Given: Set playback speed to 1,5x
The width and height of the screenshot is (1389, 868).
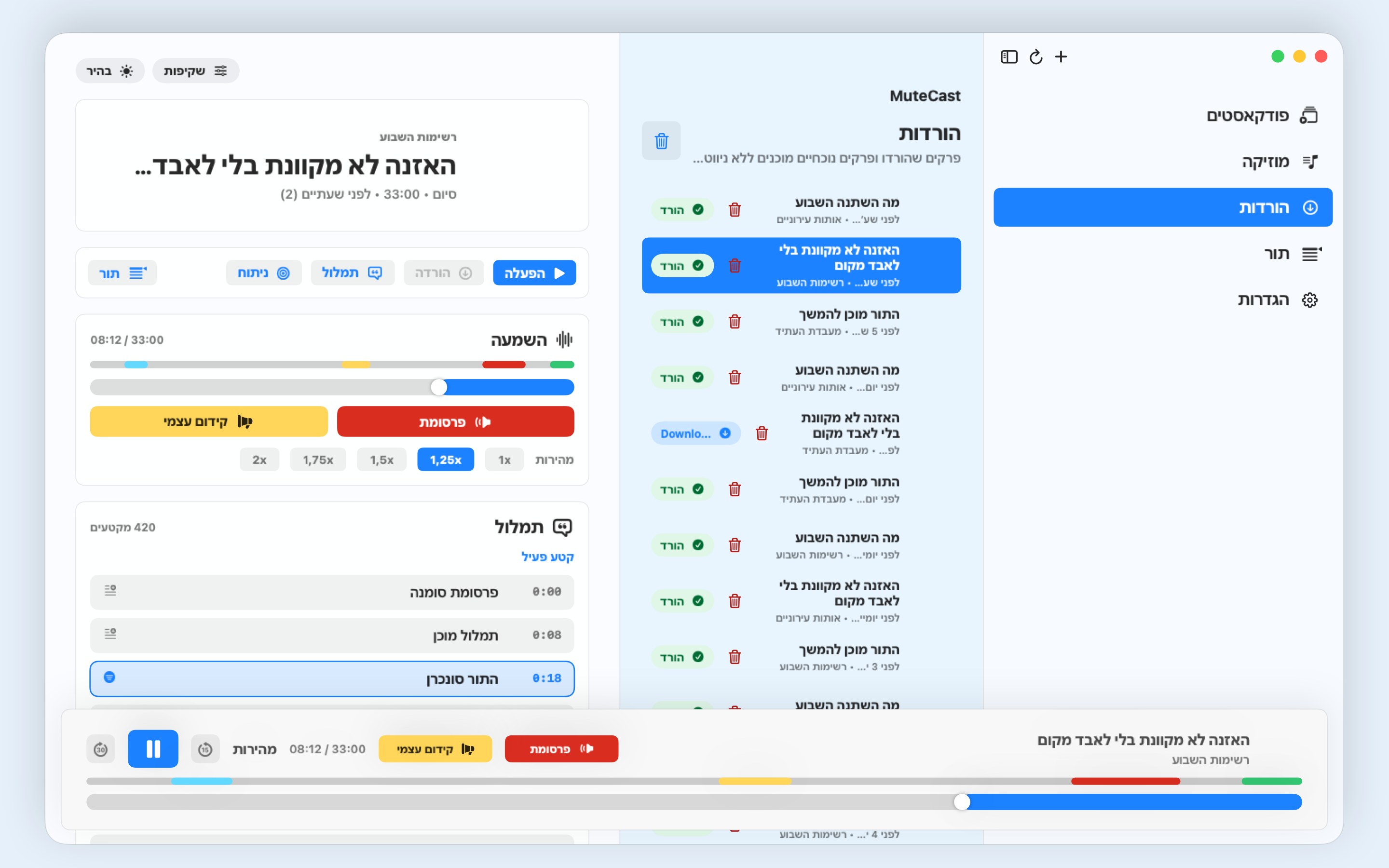Looking at the screenshot, I should [x=381, y=460].
